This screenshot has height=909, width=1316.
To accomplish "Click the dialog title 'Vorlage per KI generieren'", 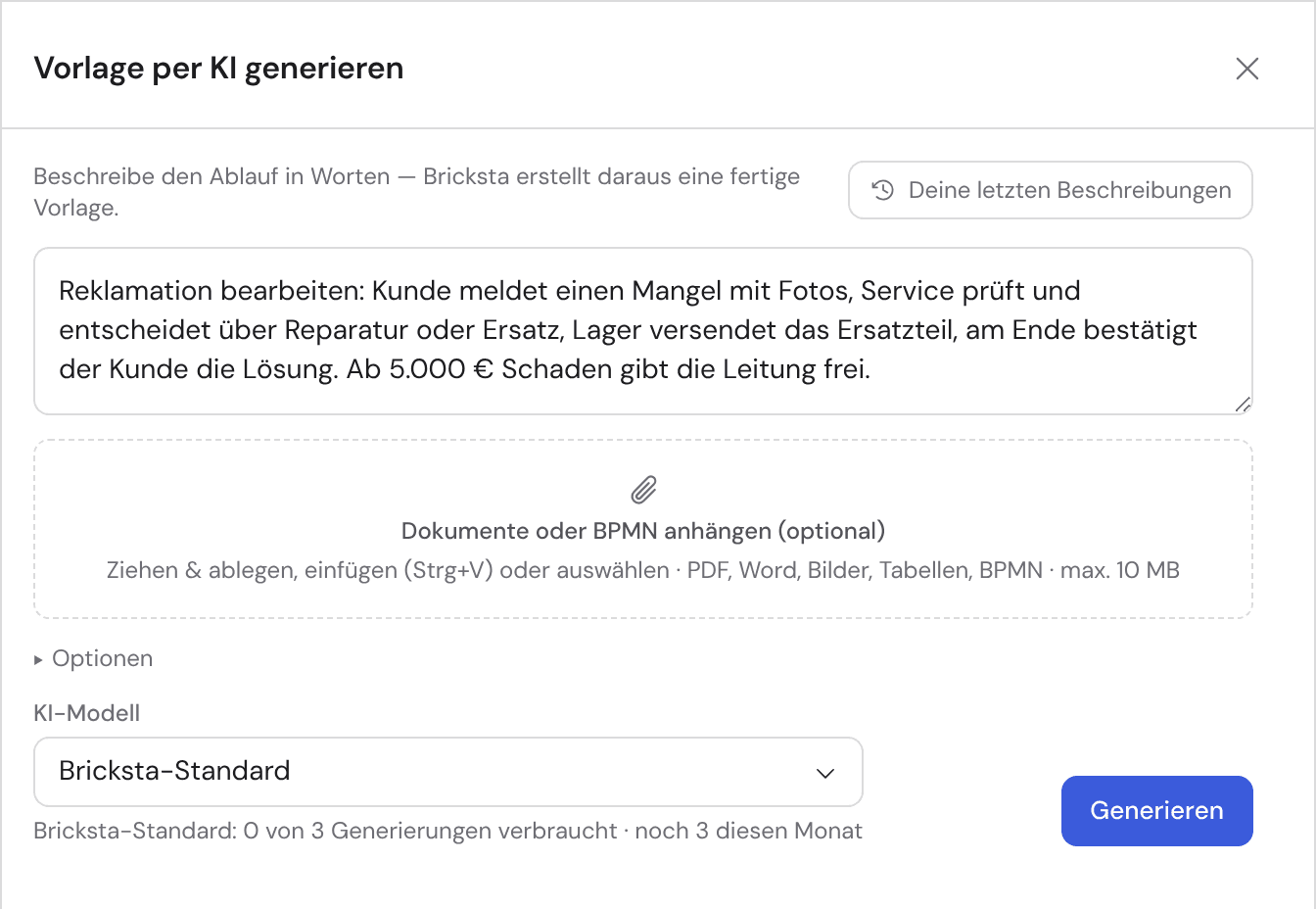I will [219, 69].
